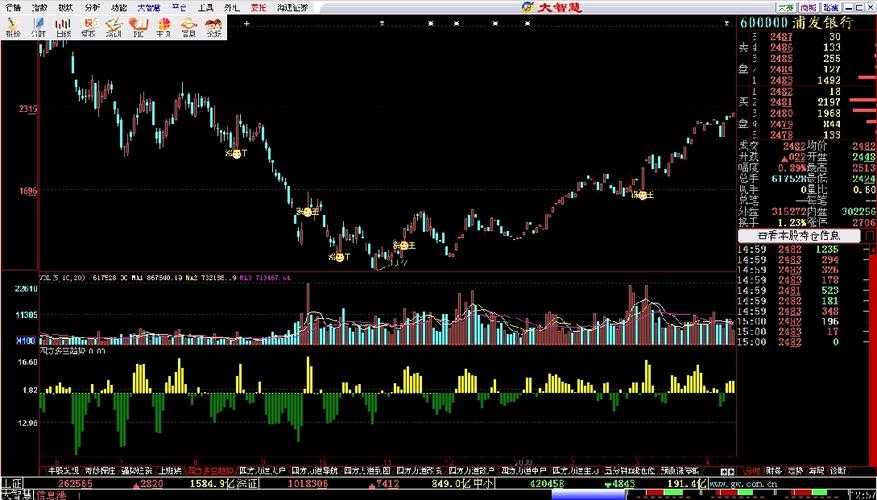Click the 大智慧 logo in the title bar

click(x=552, y=7)
